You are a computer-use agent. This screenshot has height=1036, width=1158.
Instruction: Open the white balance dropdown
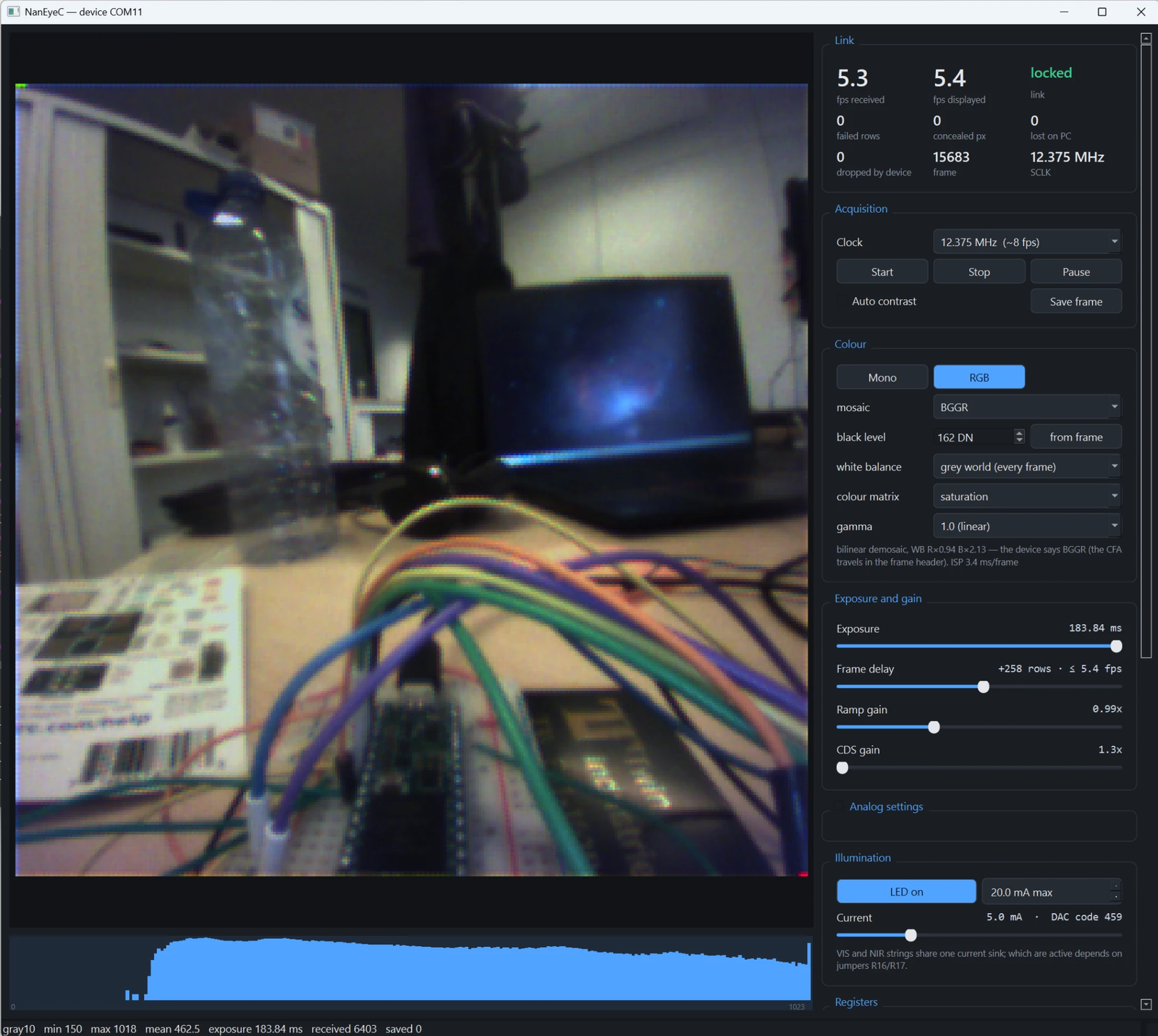1027,467
